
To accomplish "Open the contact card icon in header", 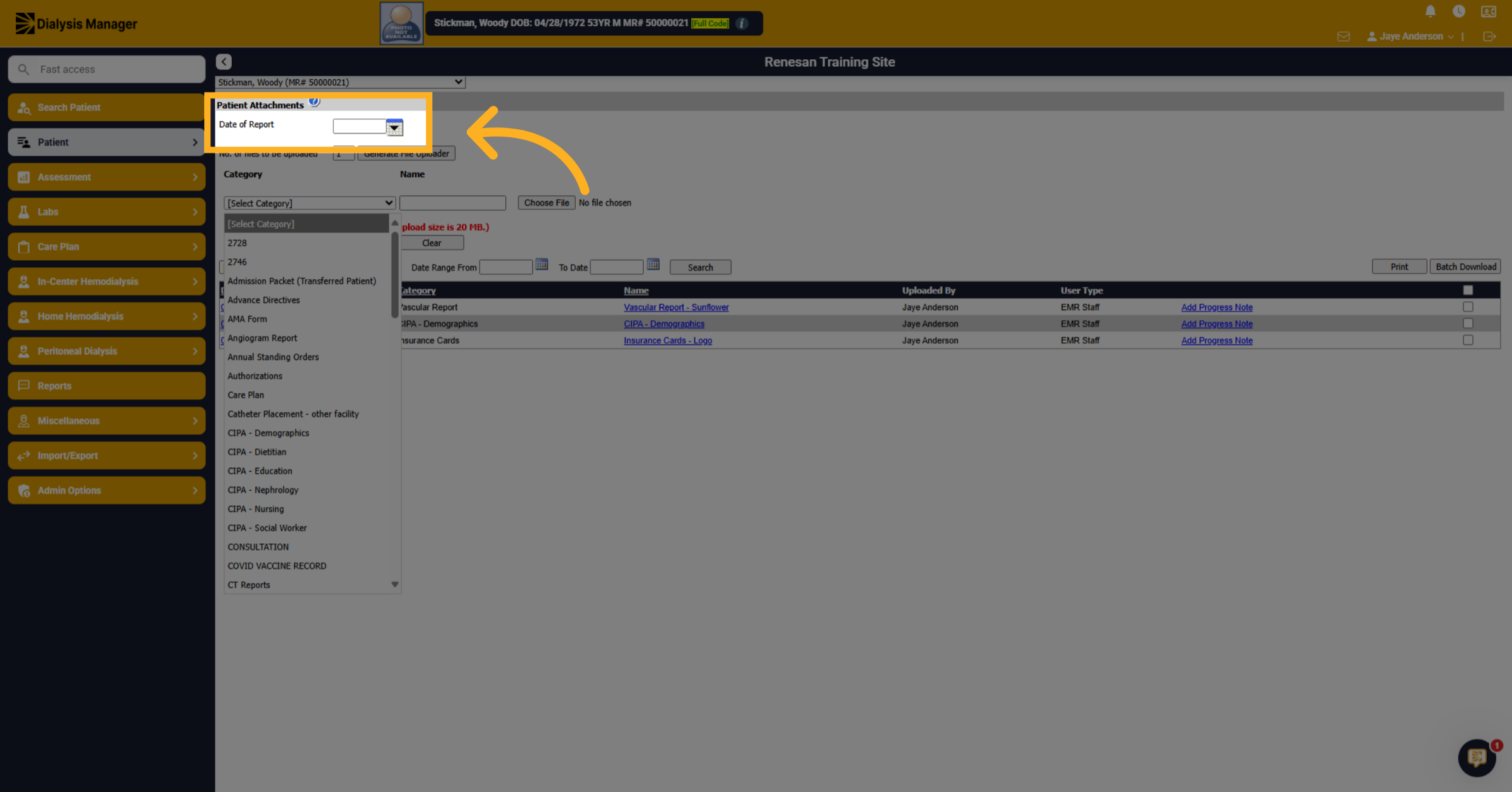I will coord(1488,11).
